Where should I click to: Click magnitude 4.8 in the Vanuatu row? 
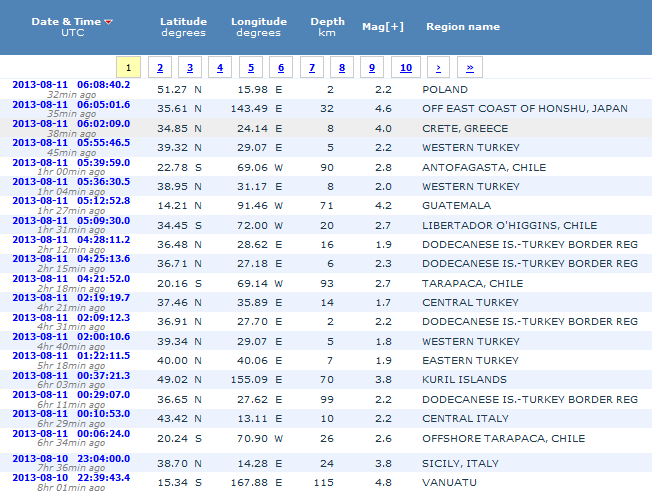[x=383, y=483]
